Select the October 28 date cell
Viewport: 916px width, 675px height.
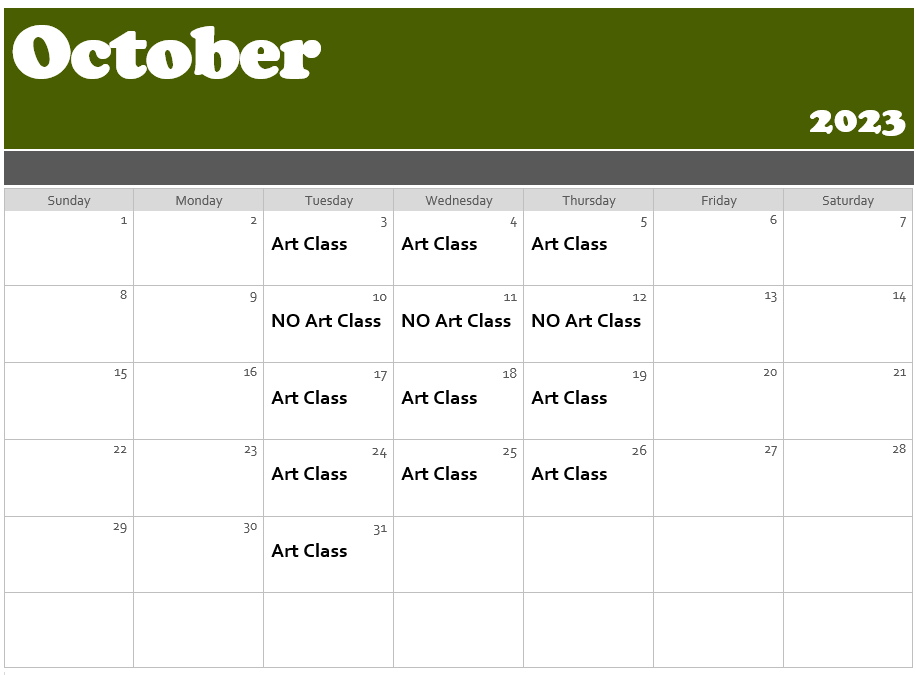pyautogui.click(x=848, y=477)
